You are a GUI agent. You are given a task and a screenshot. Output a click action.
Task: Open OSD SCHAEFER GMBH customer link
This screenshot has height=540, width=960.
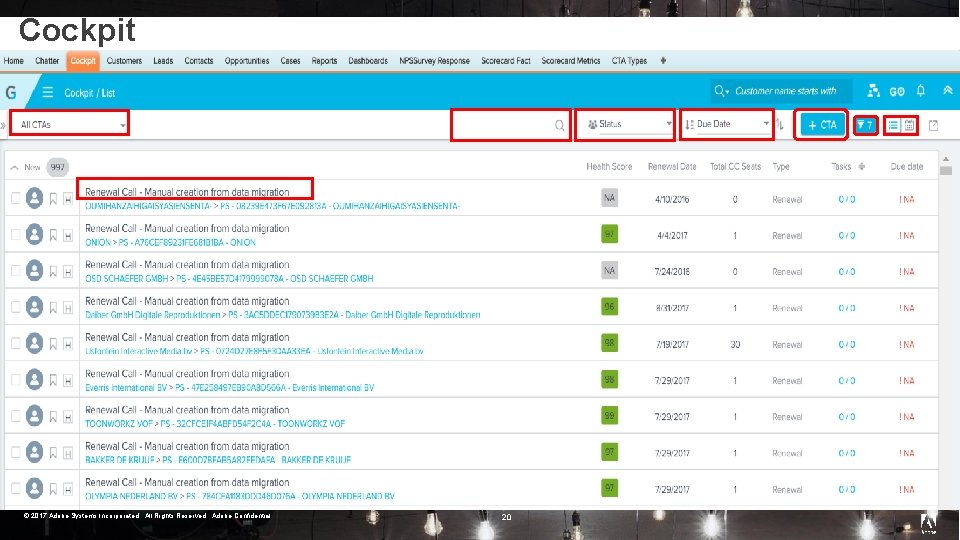pyautogui.click(x=126, y=279)
